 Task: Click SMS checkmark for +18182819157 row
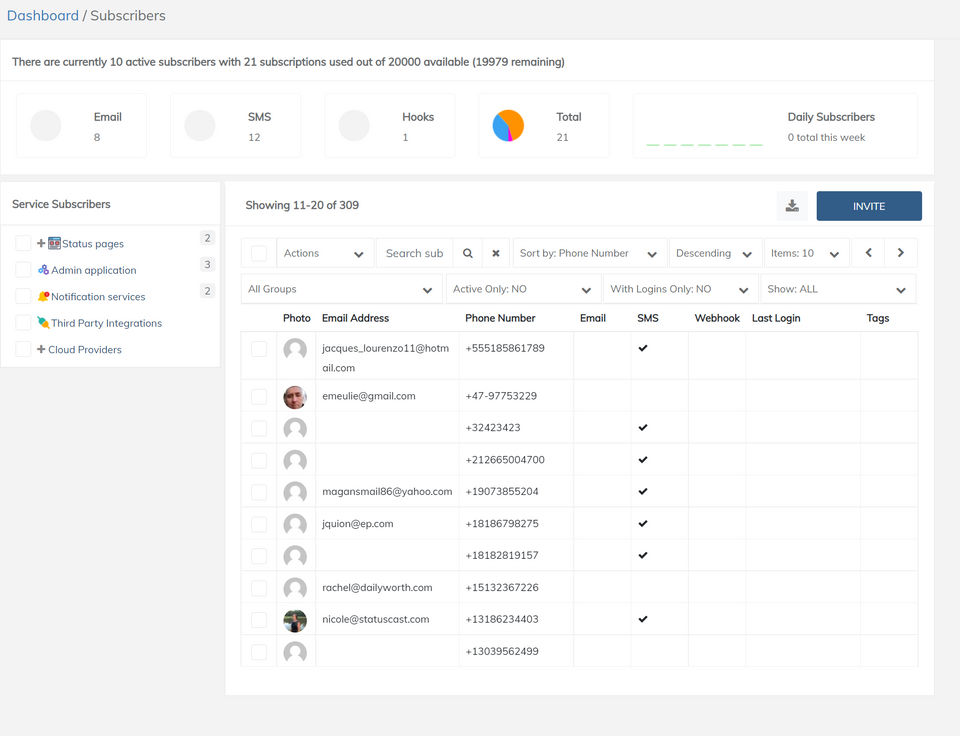click(x=643, y=555)
